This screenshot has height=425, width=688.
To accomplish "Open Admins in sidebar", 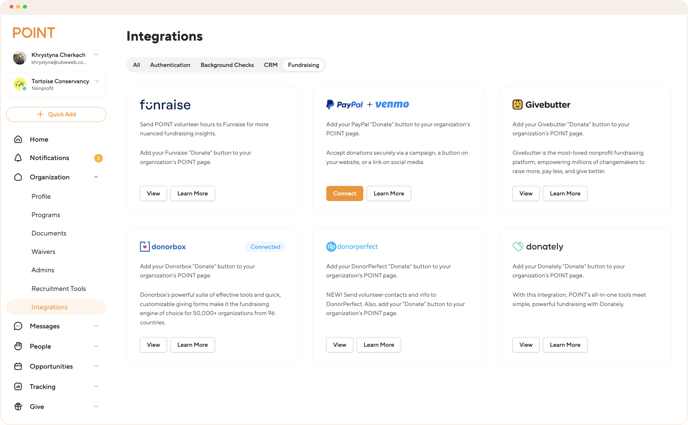I will click(x=43, y=270).
